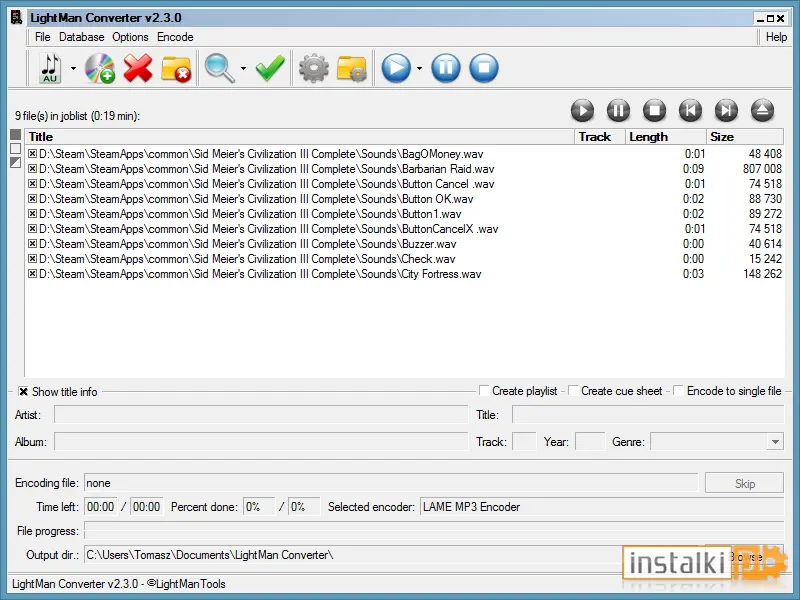
Task: Click the Encoding file 'none' field
Action: coord(391,483)
